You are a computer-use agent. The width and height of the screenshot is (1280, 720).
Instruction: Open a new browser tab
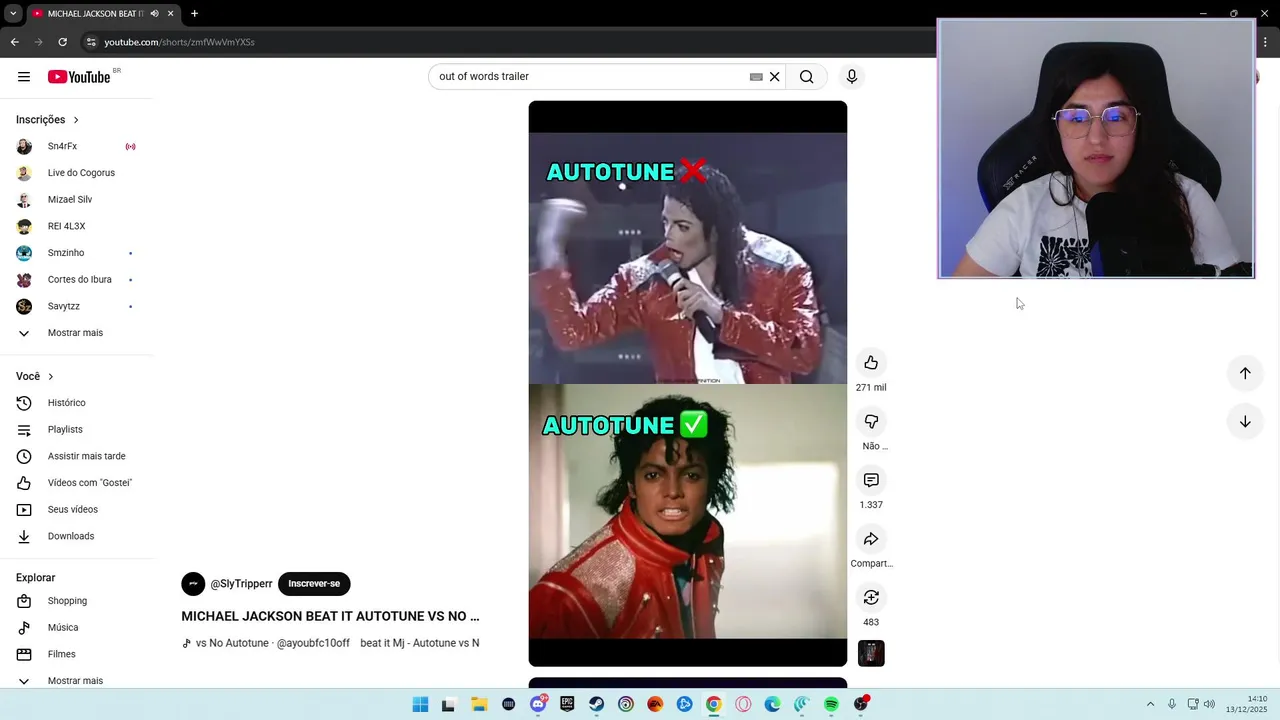coord(194,14)
